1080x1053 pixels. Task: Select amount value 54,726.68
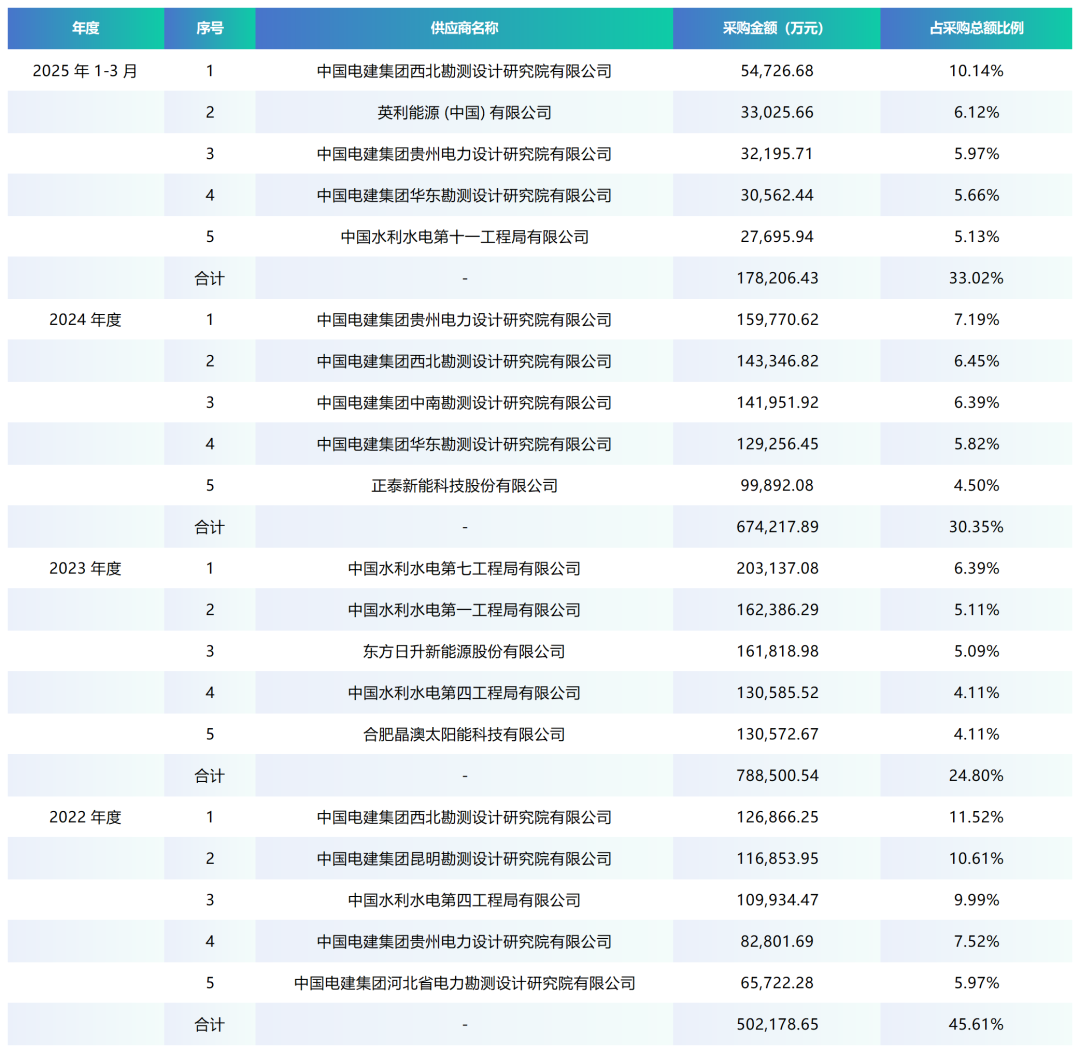pyautogui.click(x=777, y=71)
